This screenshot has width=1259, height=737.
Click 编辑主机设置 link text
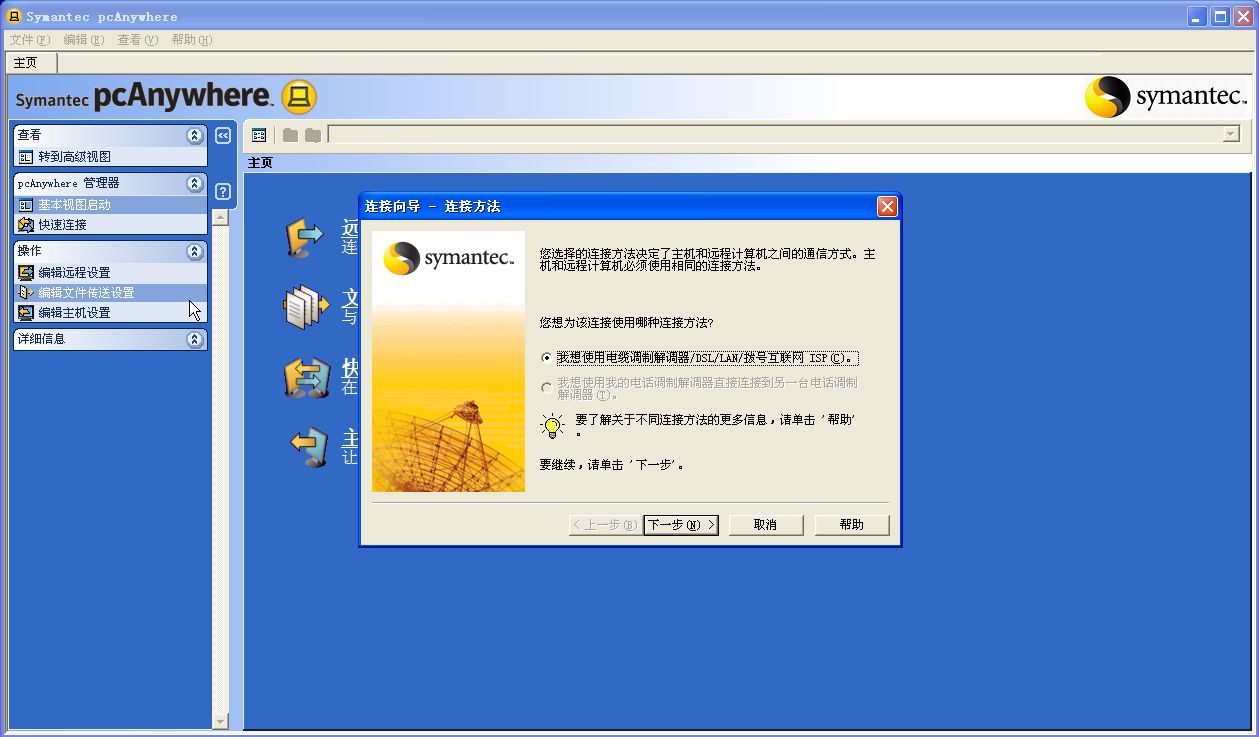tap(75, 312)
